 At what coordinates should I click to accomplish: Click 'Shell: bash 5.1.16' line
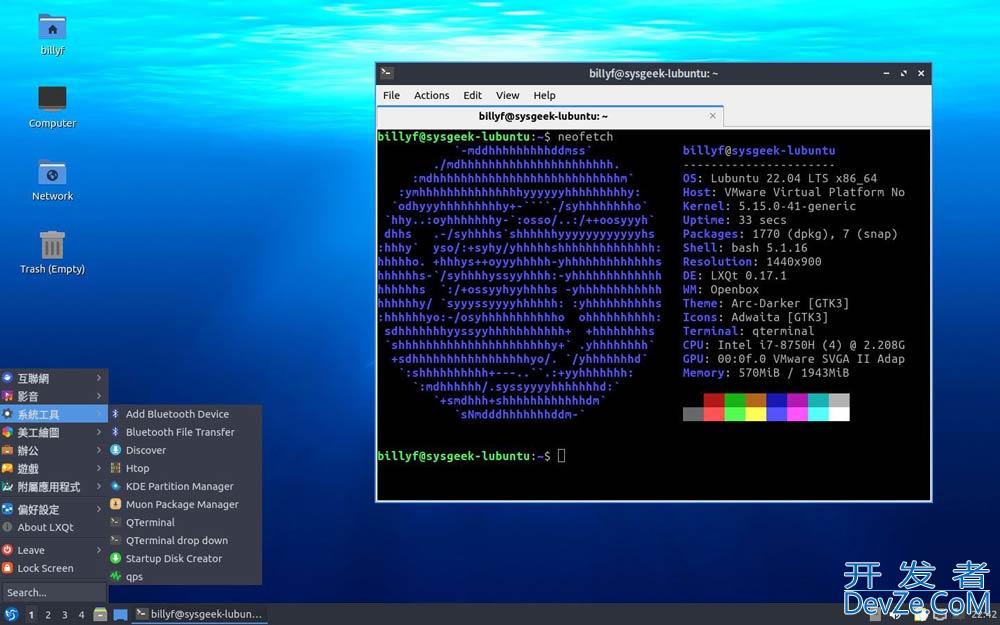745,247
